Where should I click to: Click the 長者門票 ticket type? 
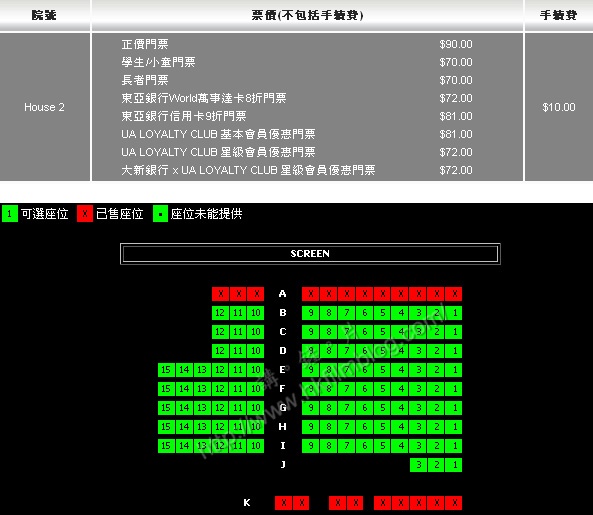pyautogui.click(x=145, y=80)
